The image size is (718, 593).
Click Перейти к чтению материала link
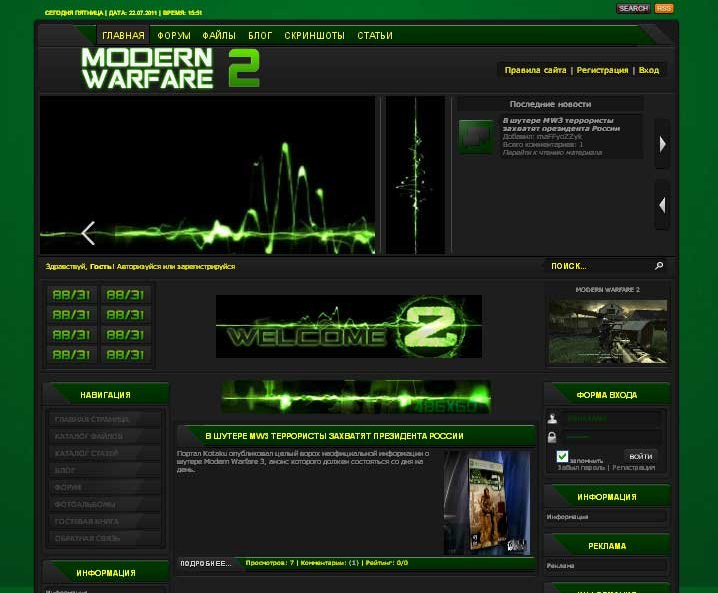[552, 152]
